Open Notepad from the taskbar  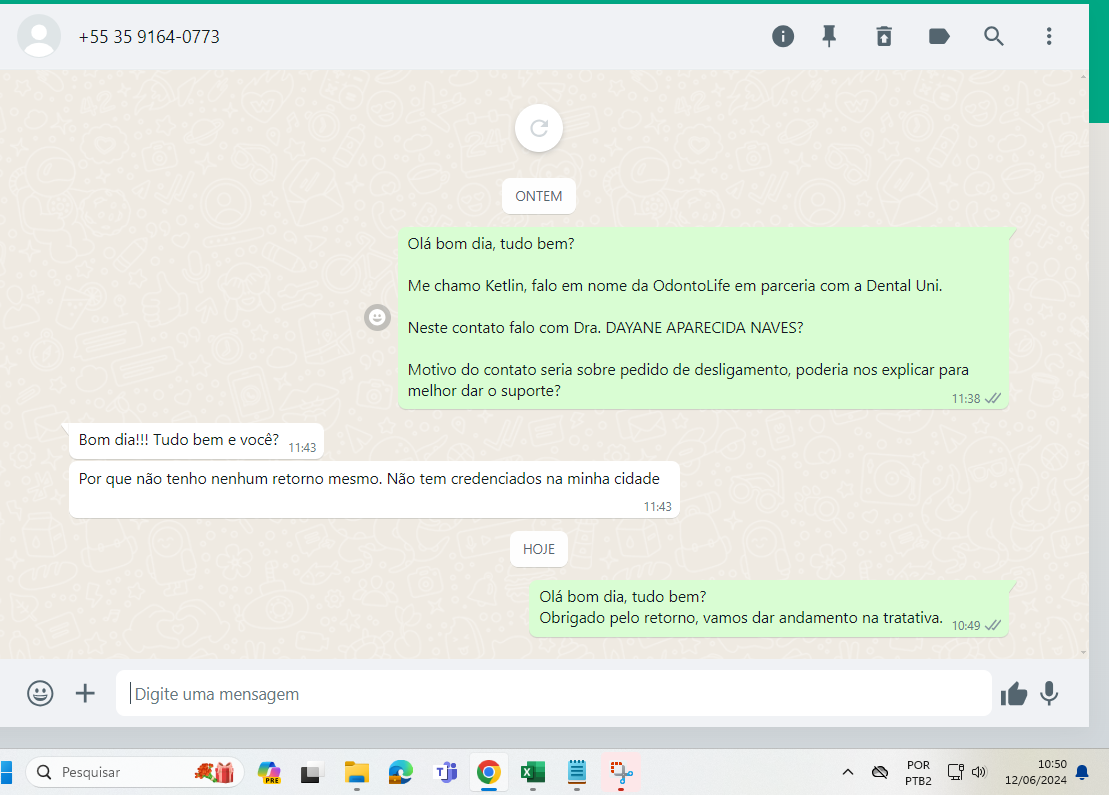click(x=577, y=772)
